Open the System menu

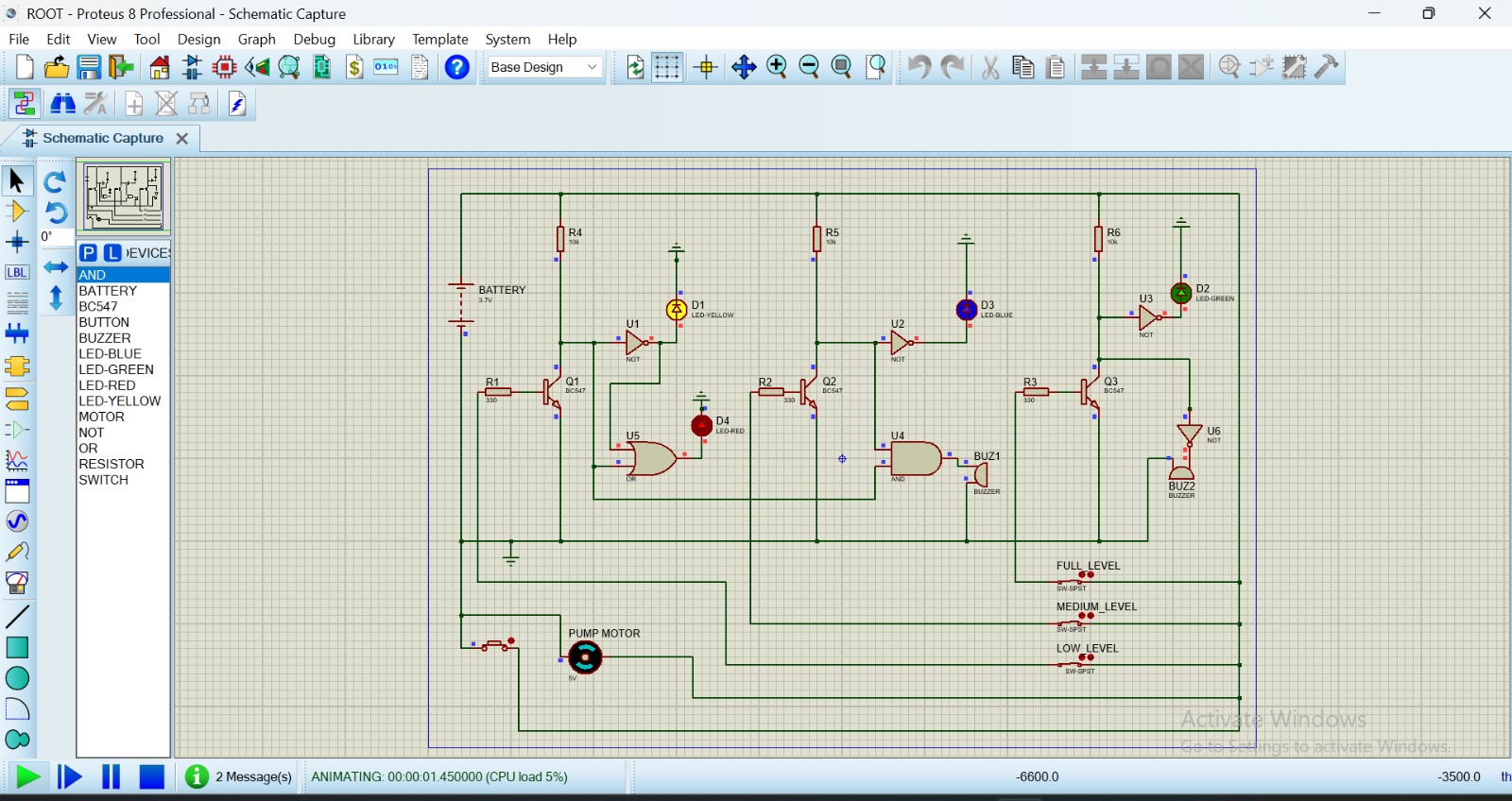pyautogui.click(x=507, y=39)
